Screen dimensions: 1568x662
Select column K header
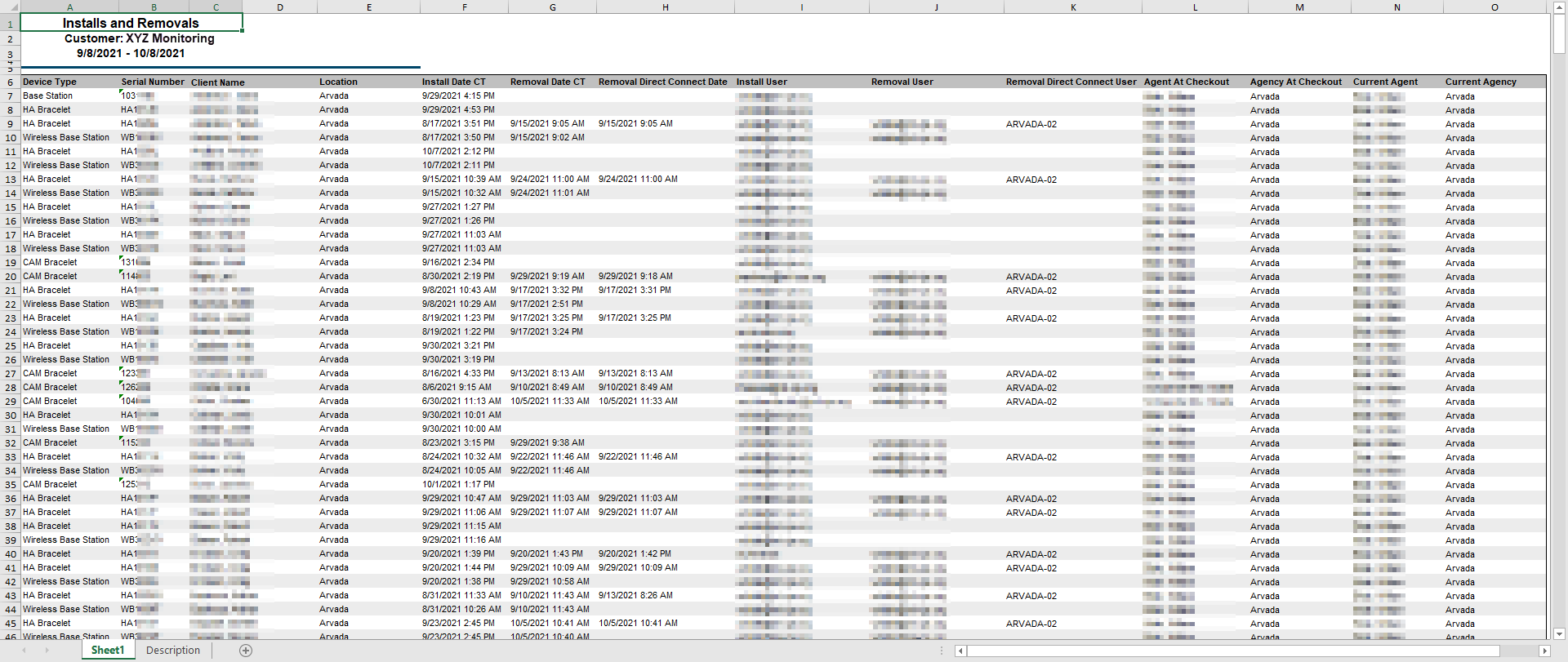(x=1072, y=7)
